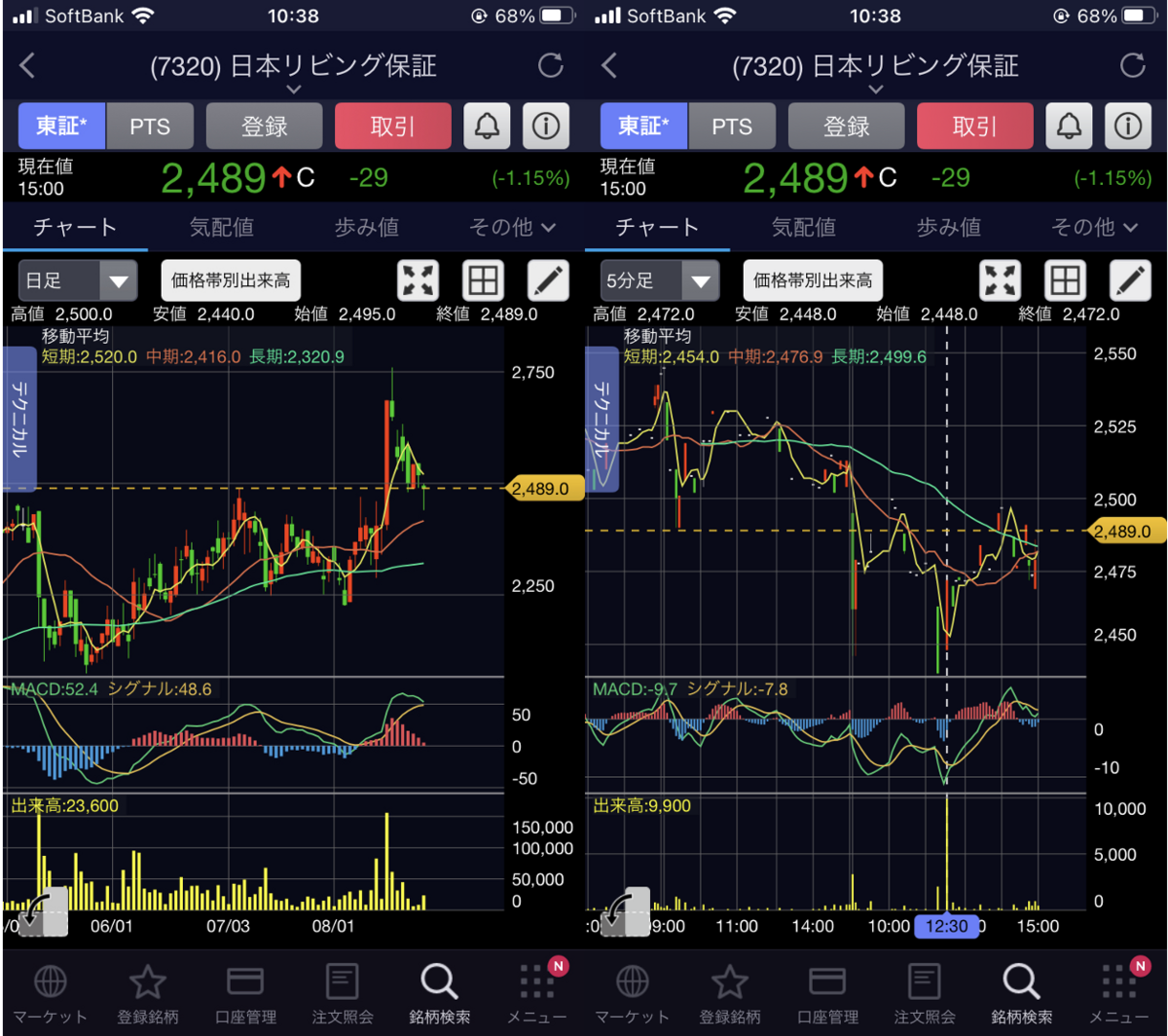This screenshot has height=1036, width=1168.
Task: Tap 取引 trade button in left screen
Action: tap(392, 126)
